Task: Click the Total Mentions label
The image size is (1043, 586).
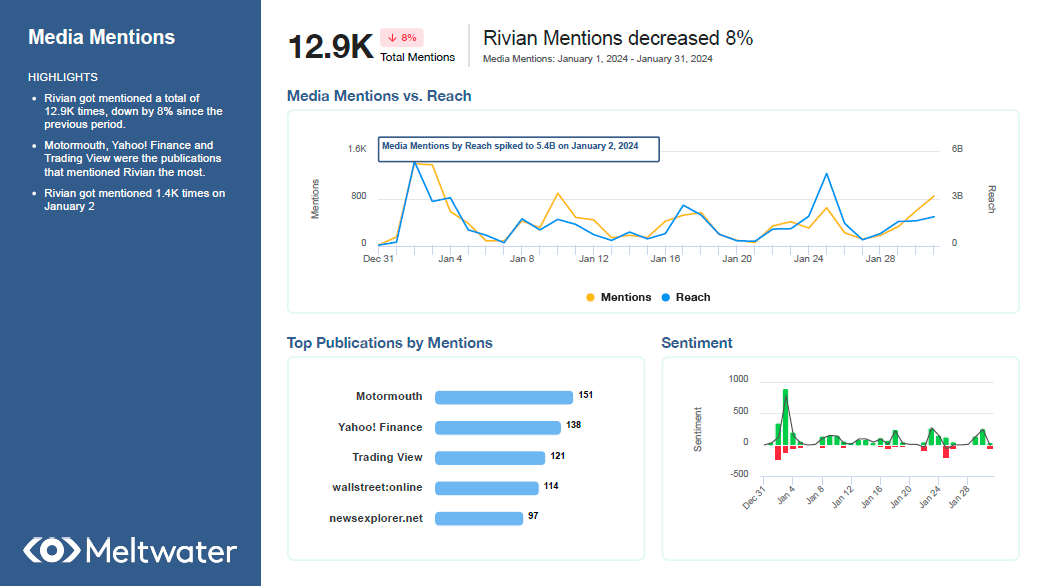Action: 418,57
